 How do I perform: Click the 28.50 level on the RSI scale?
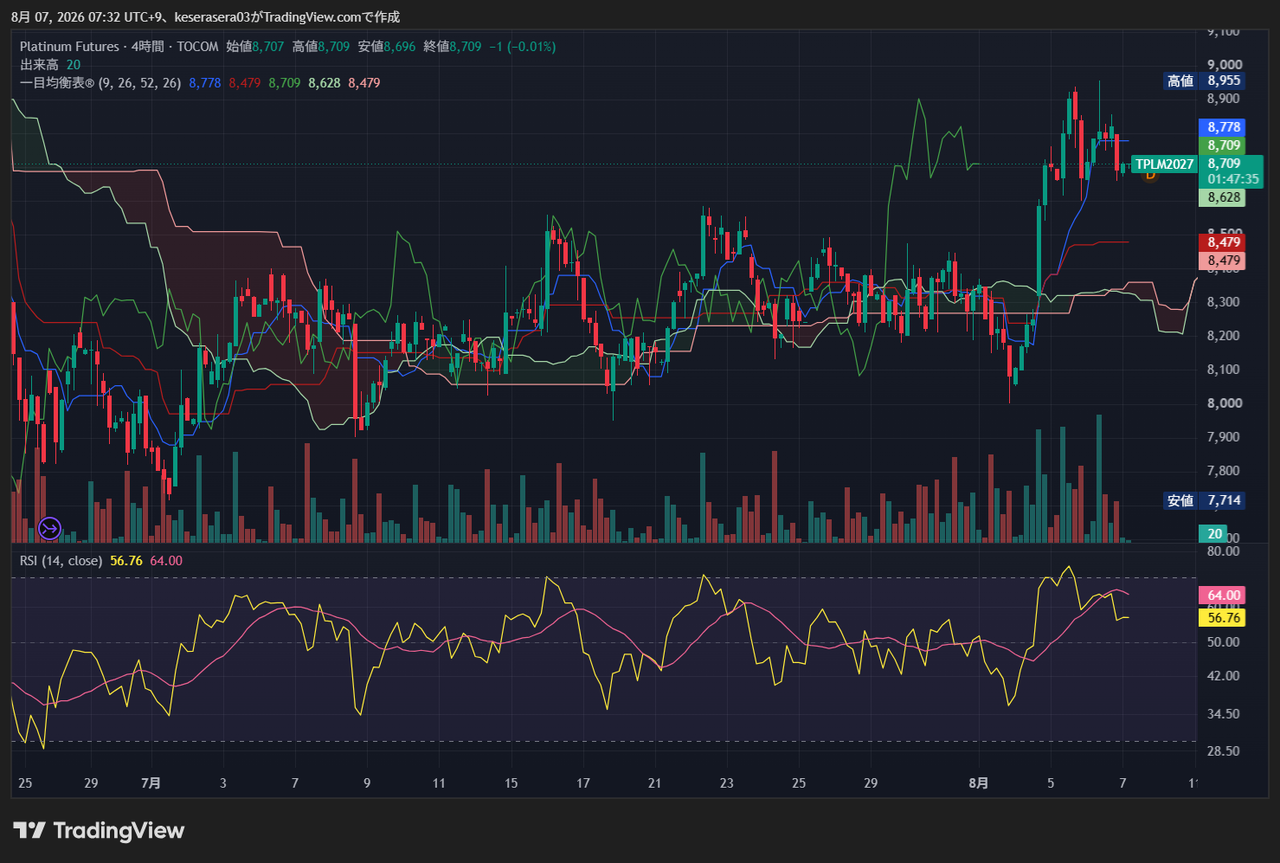click(1224, 751)
